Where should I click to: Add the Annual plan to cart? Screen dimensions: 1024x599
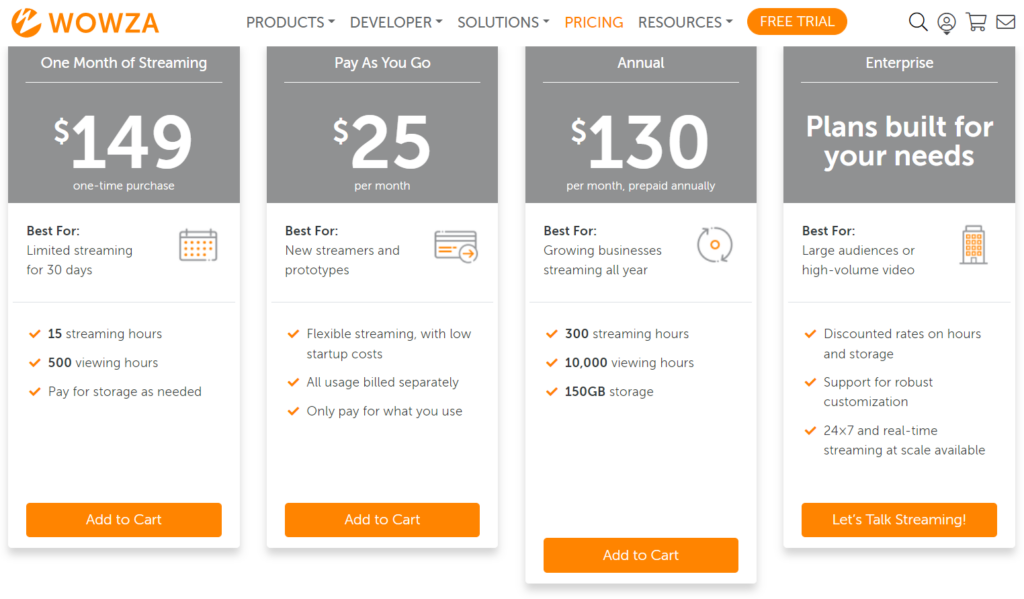pos(641,555)
